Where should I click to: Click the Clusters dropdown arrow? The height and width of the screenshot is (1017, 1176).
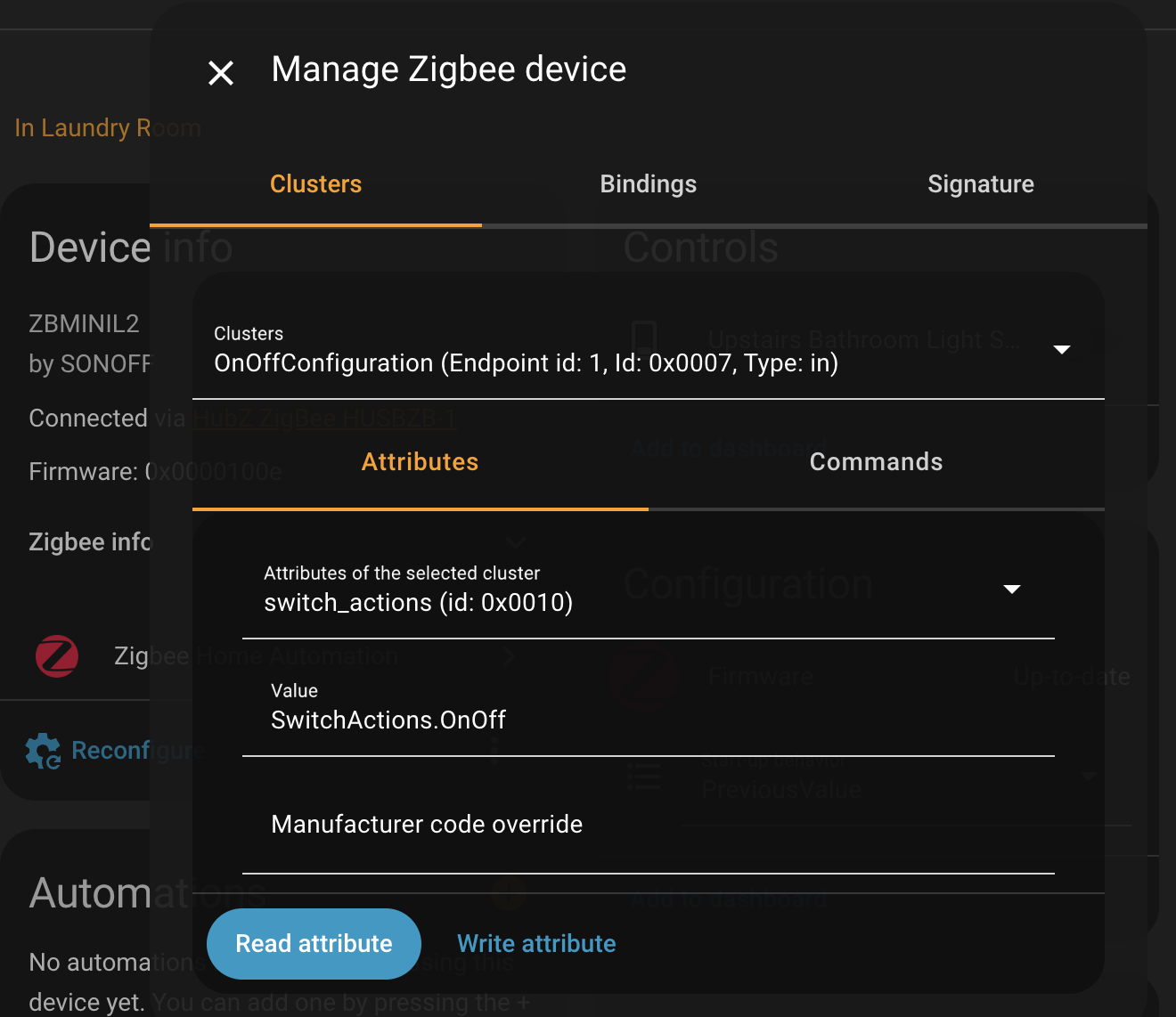coord(1061,349)
